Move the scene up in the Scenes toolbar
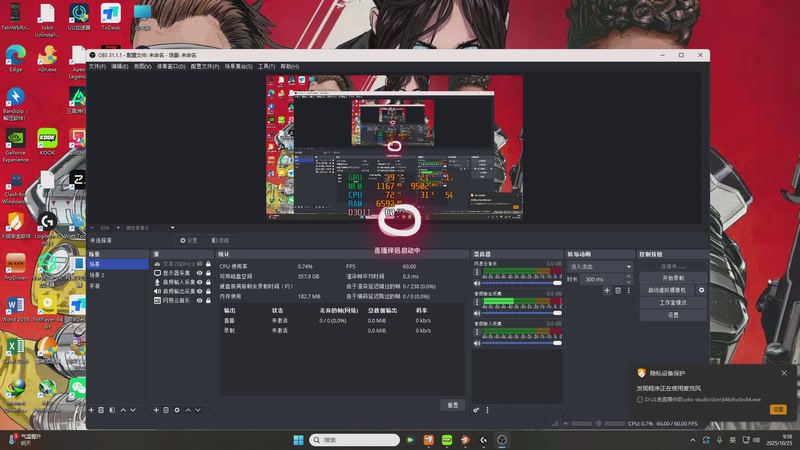The width and height of the screenshot is (800, 450). coord(123,410)
